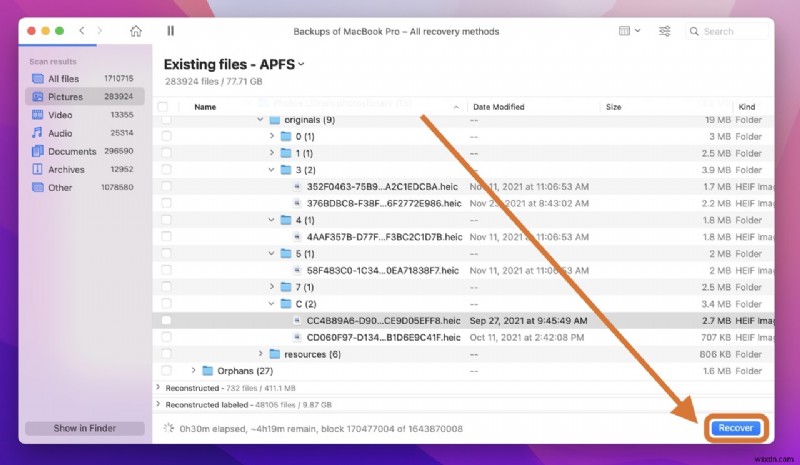
Task: Check the box for 4AAF357B heic file
Action: 166,237
